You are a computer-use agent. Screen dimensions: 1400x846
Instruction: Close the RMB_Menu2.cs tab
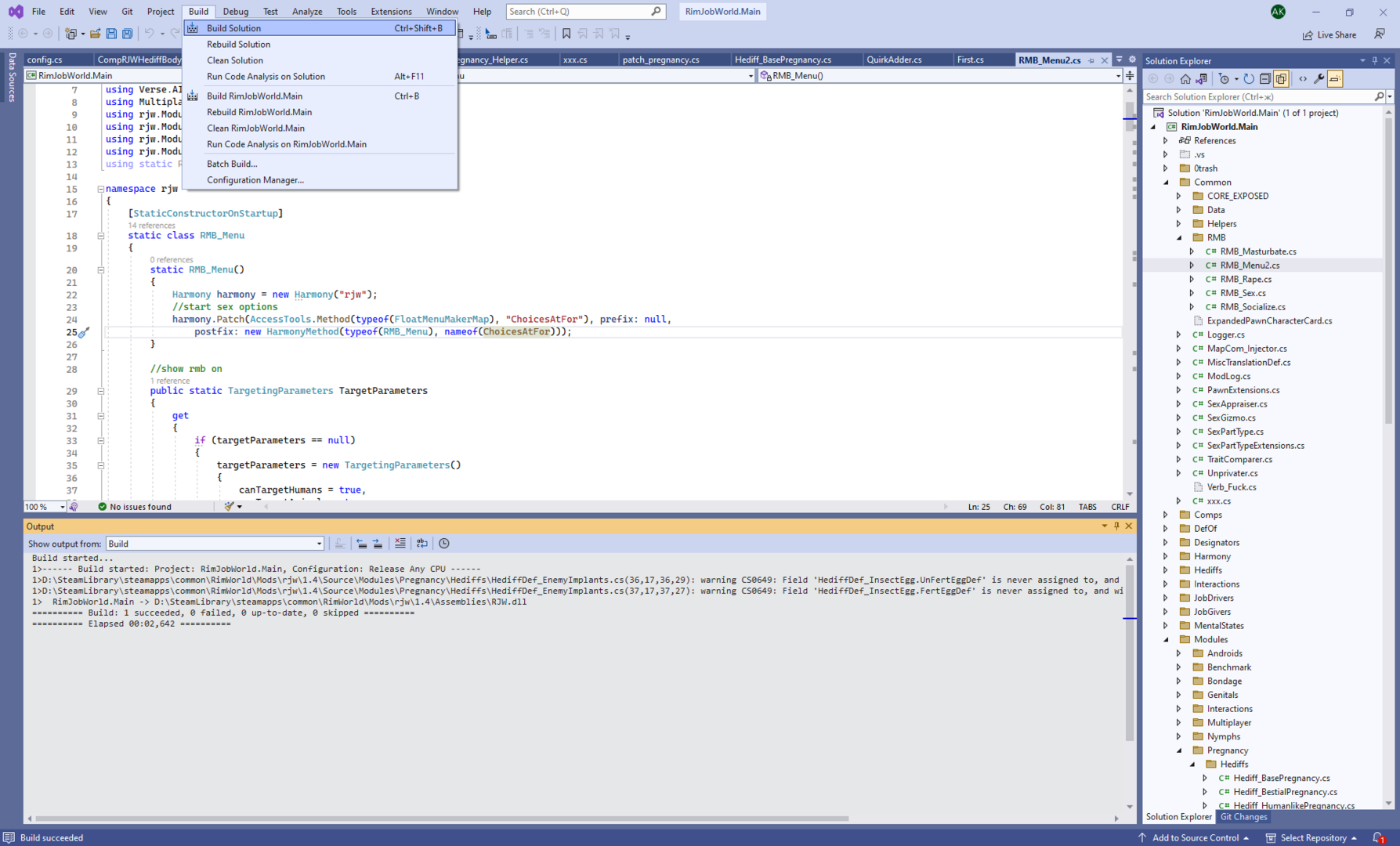pos(1105,60)
